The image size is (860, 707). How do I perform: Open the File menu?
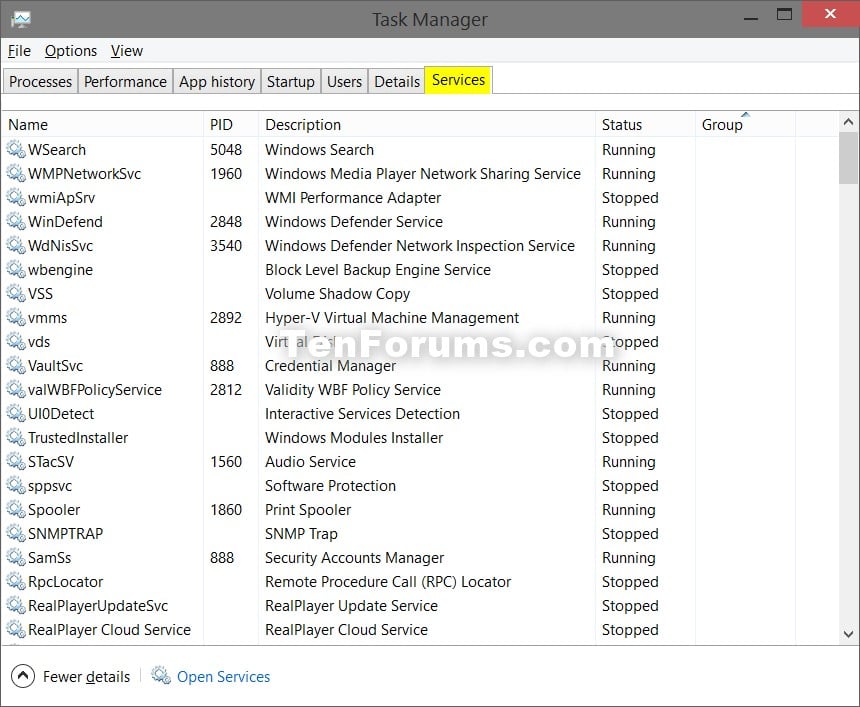(x=19, y=51)
